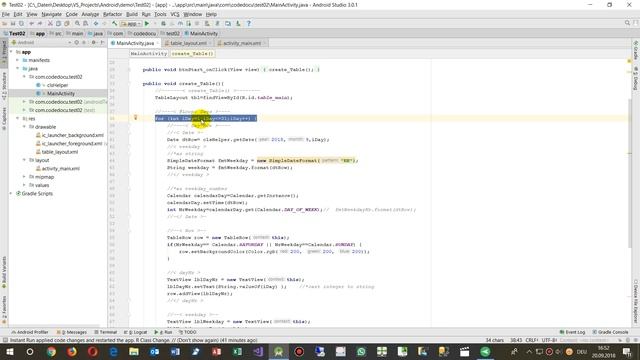Click the Undo arrow in the toolbar
The height and width of the screenshot is (360, 640).
pos(31,23)
